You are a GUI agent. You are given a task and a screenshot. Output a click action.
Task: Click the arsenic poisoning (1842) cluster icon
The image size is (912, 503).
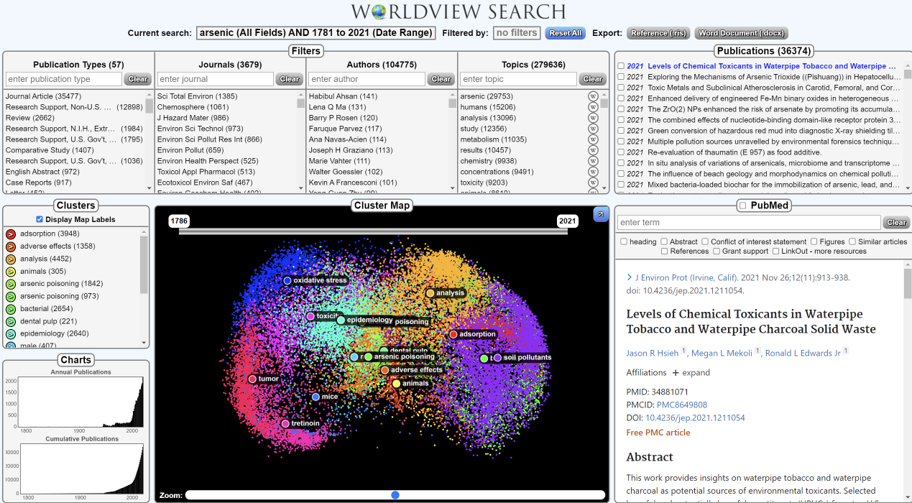pyautogui.click(x=10, y=284)
